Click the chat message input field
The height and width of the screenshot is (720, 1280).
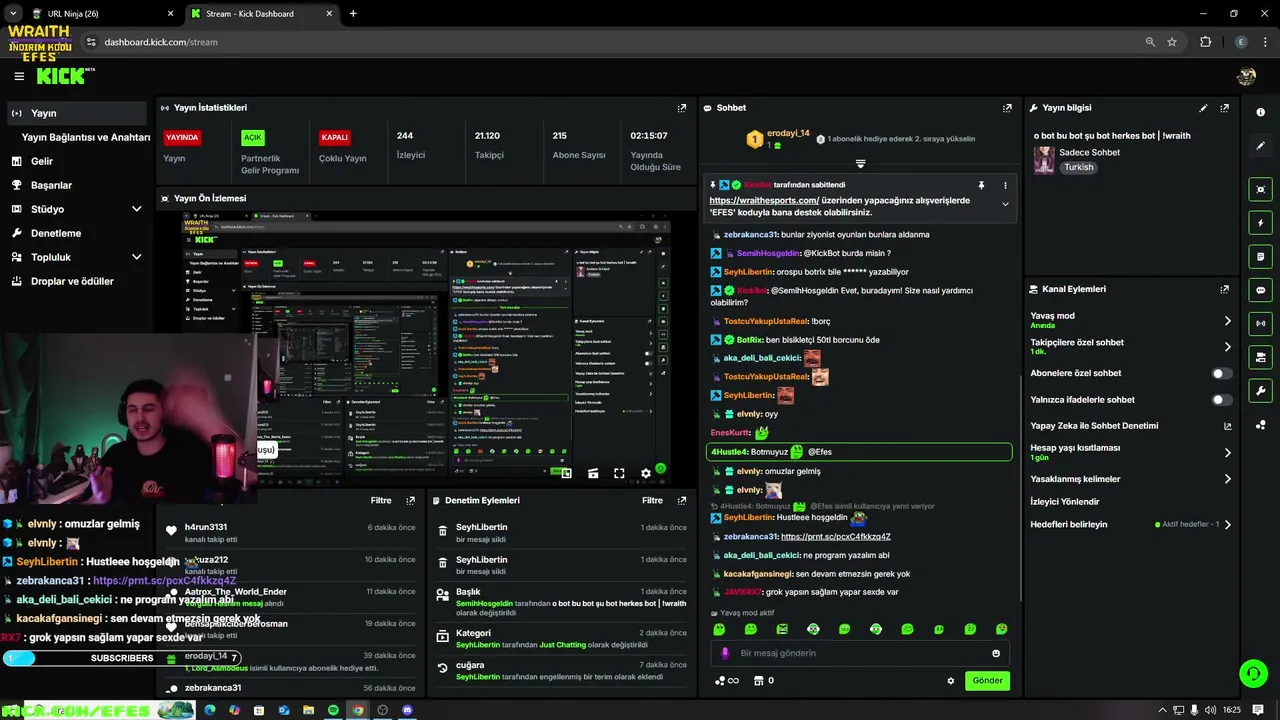point(860,653)
